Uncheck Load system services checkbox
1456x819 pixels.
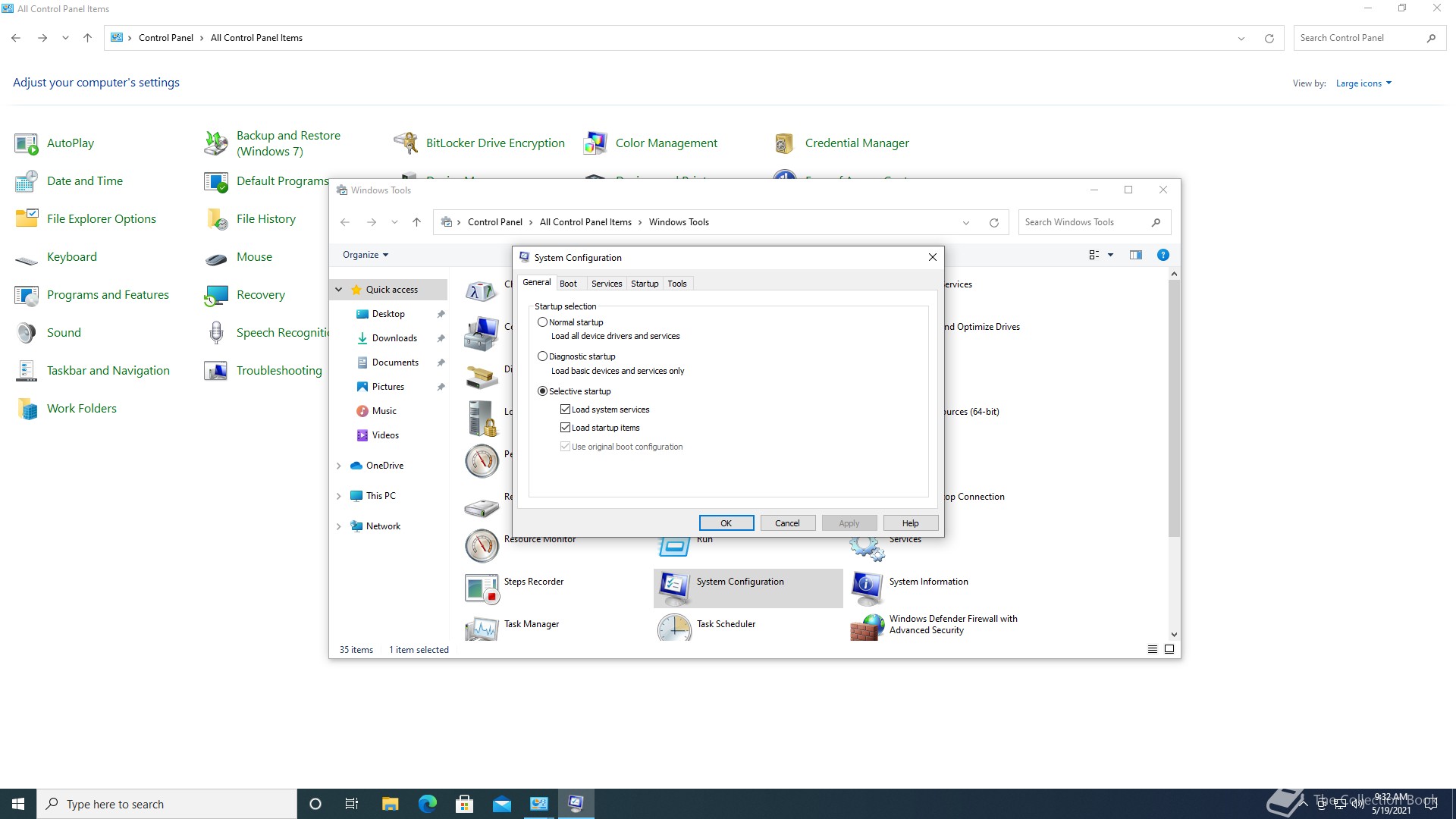tap(565, 409)
